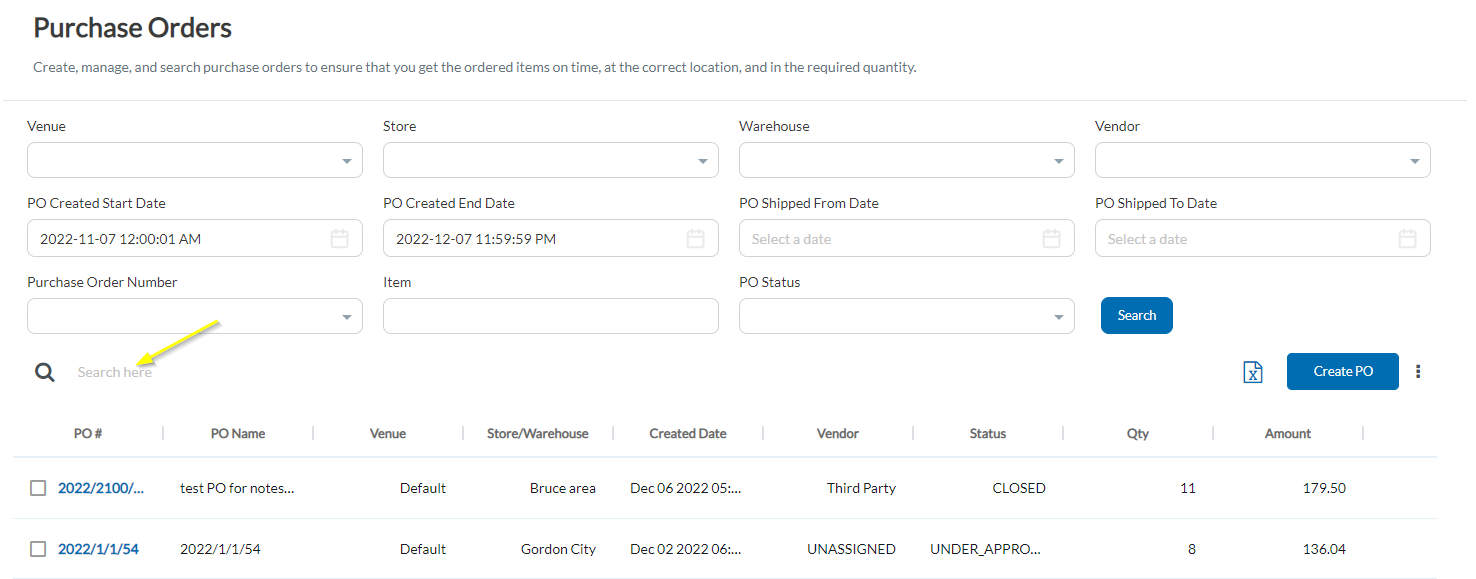Open the PO Shipped From Date calendar icon
Screen dimensions: 1476x579
(x=1051, y=238)
